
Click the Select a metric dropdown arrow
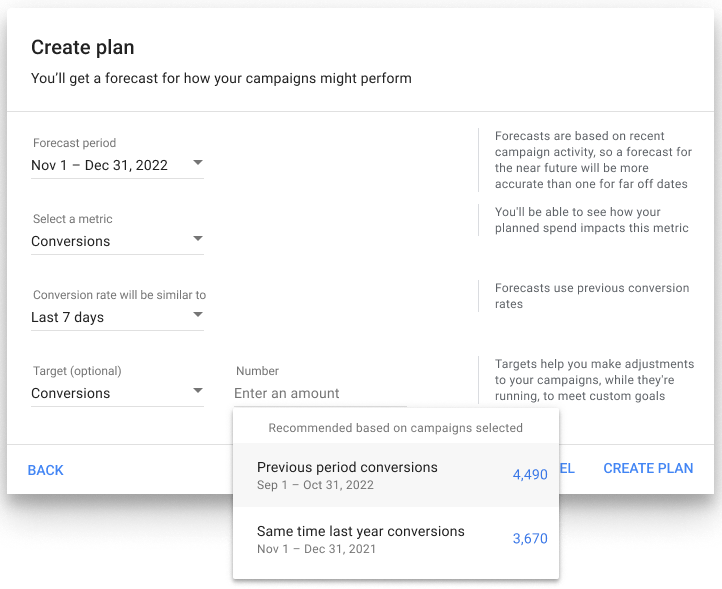click(x=197, y=239)
